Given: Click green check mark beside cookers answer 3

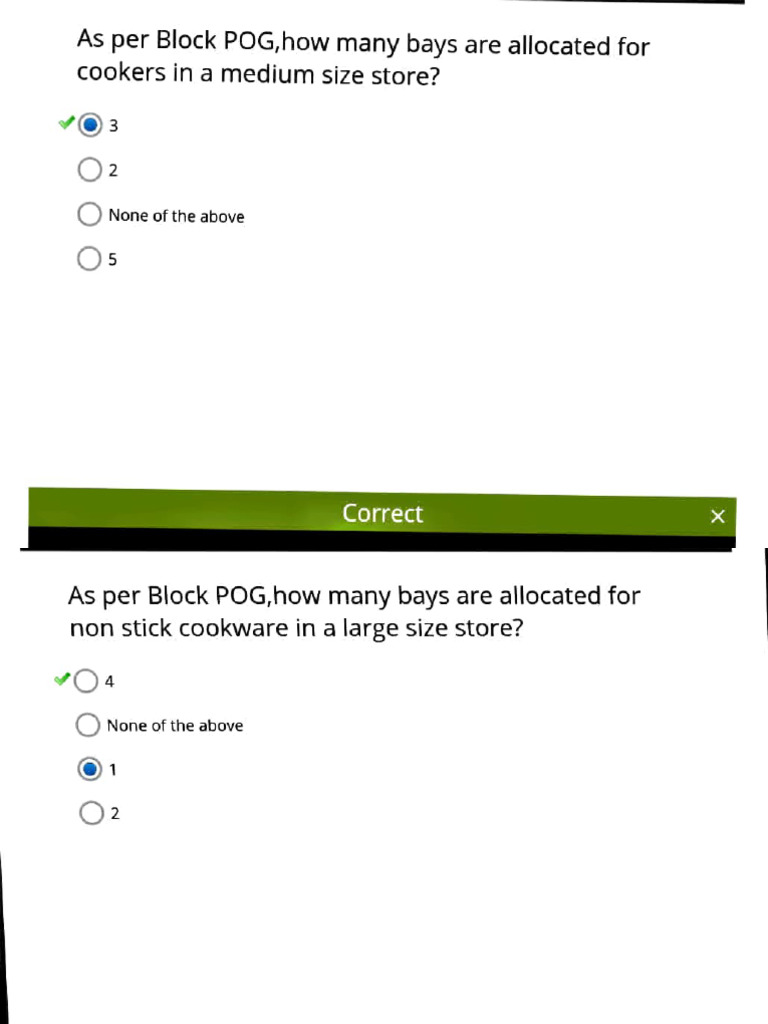Looking at the screenshot, I should [x=66, y=123].
